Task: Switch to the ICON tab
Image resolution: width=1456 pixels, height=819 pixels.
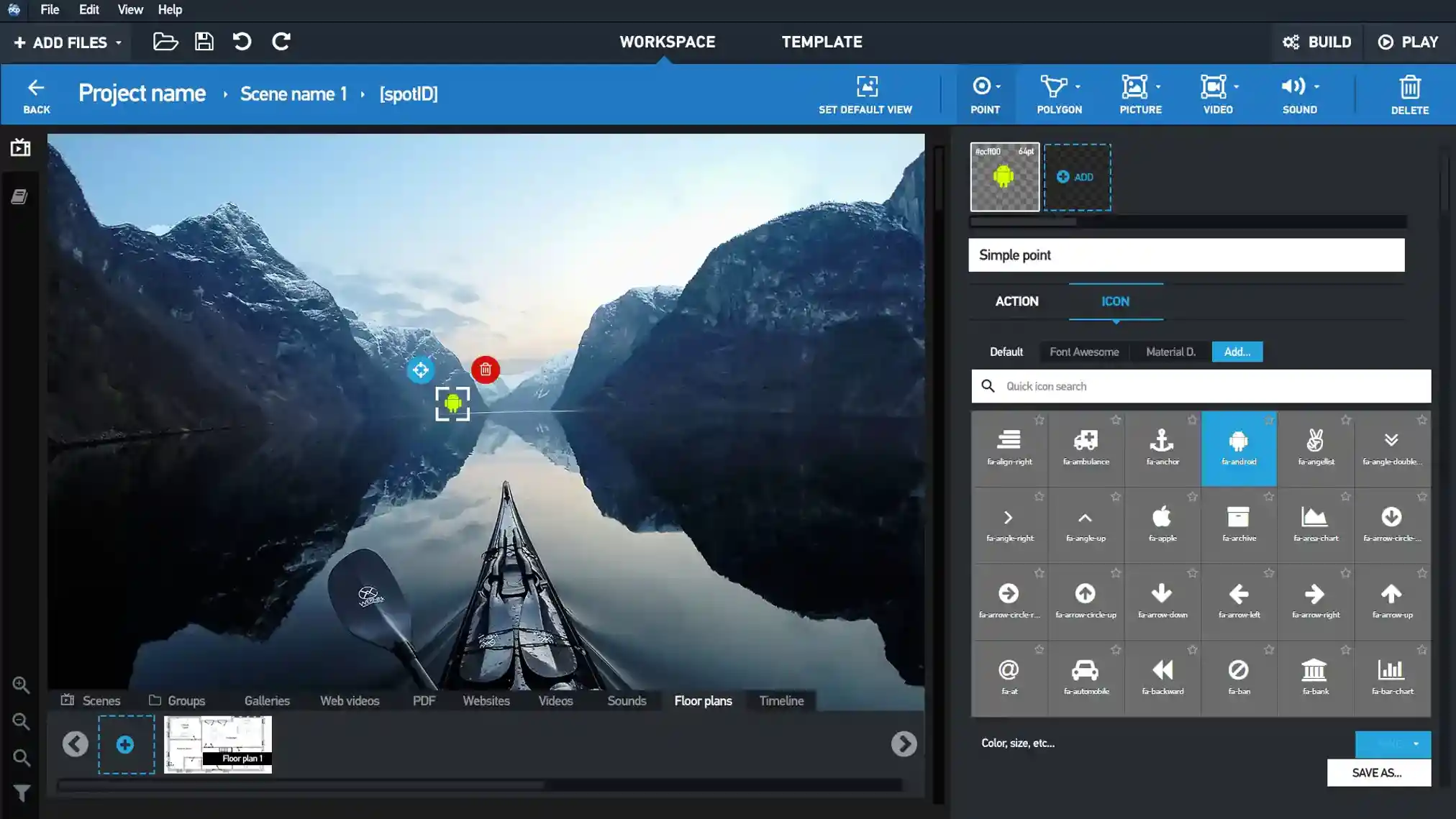Action: pyautogui.click(x=1116, y=300)
